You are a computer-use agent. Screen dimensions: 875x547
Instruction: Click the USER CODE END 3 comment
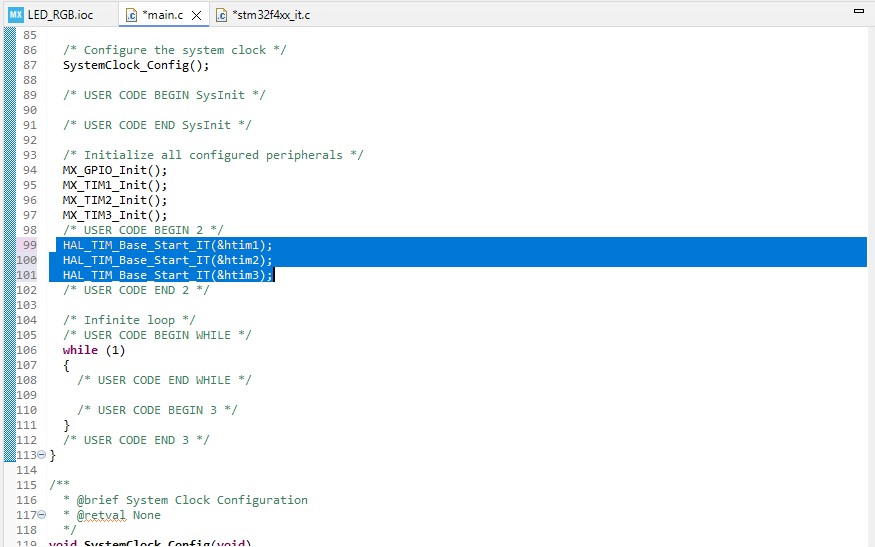coord(136,440)
